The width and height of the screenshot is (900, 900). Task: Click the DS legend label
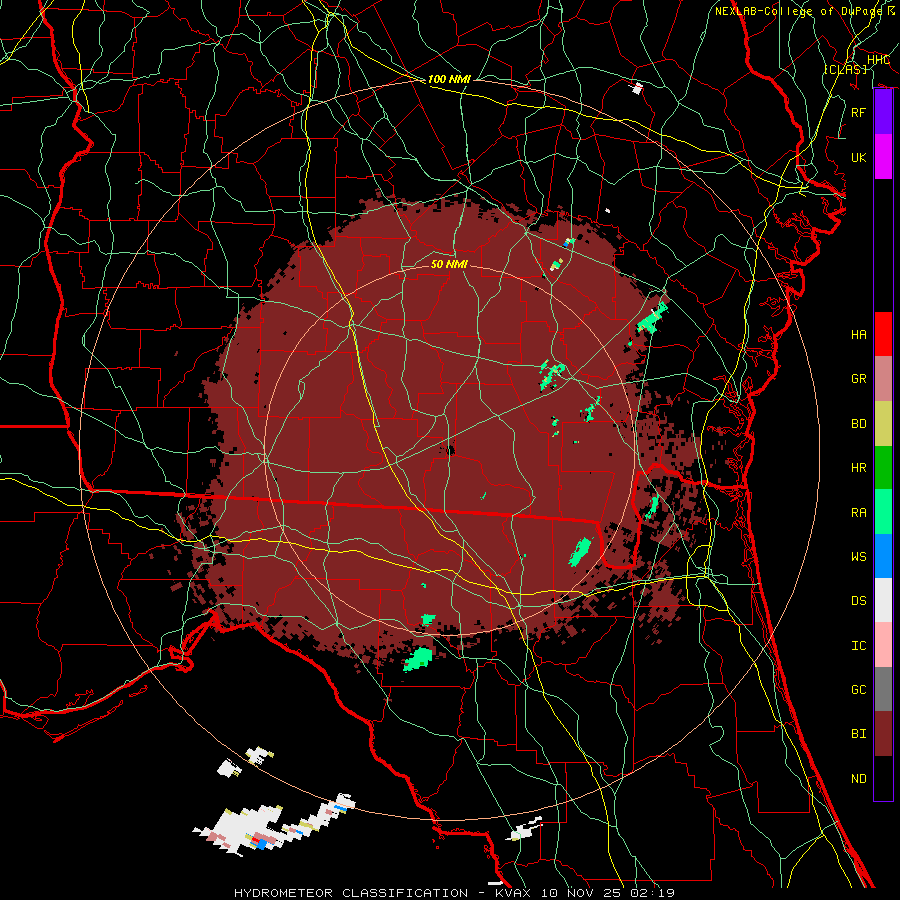(858, 601)
